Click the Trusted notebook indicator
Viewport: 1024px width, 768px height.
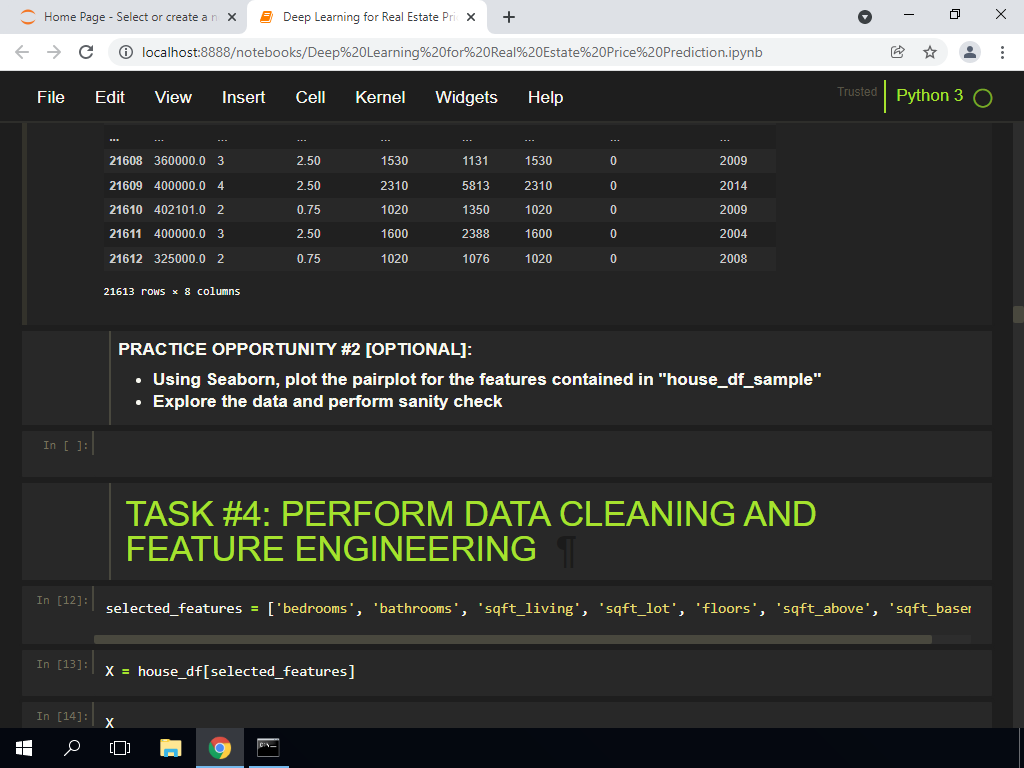(x=856, y=92)
